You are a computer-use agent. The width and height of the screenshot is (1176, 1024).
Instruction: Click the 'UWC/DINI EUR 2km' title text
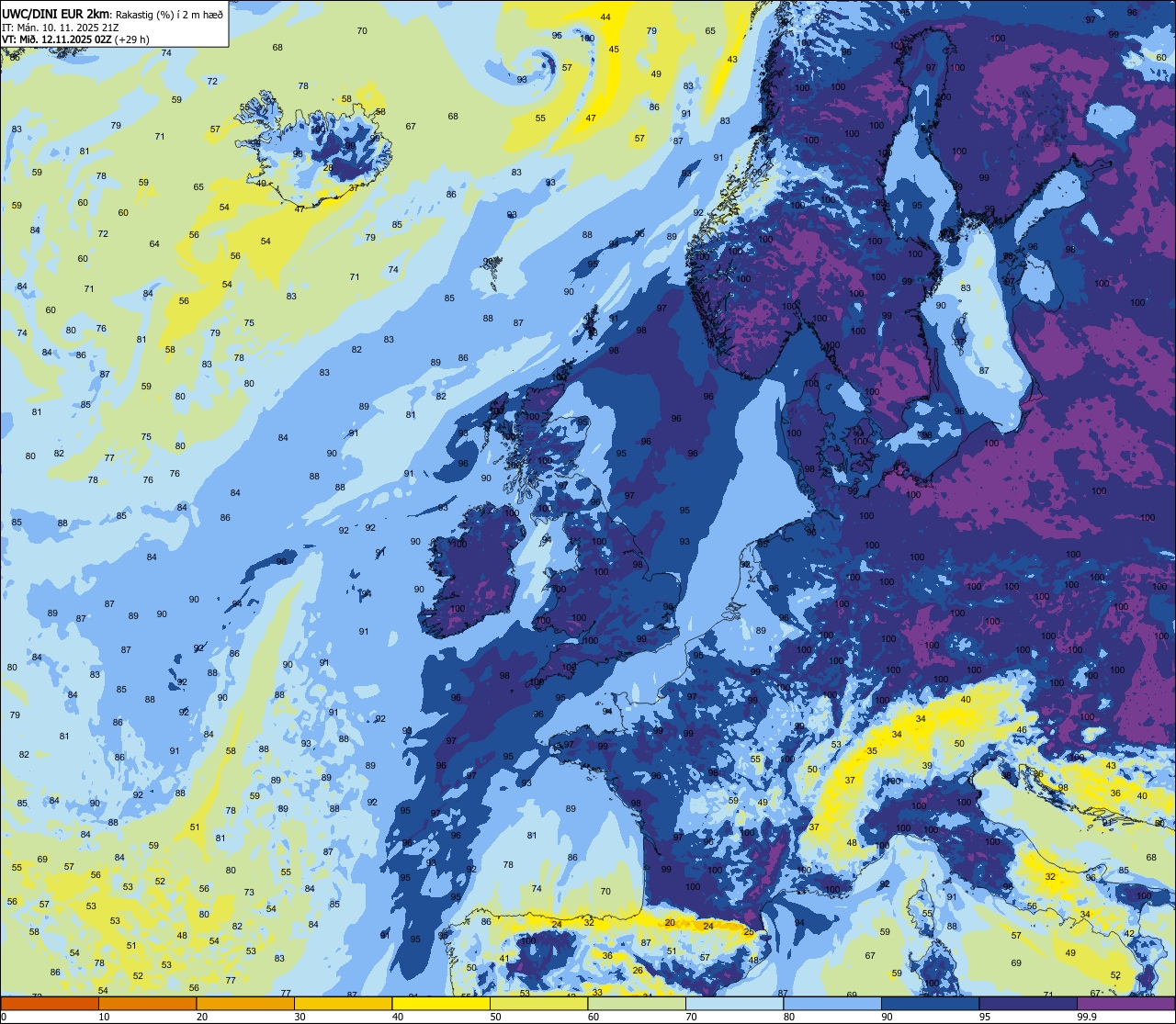[x=55, y=14]
